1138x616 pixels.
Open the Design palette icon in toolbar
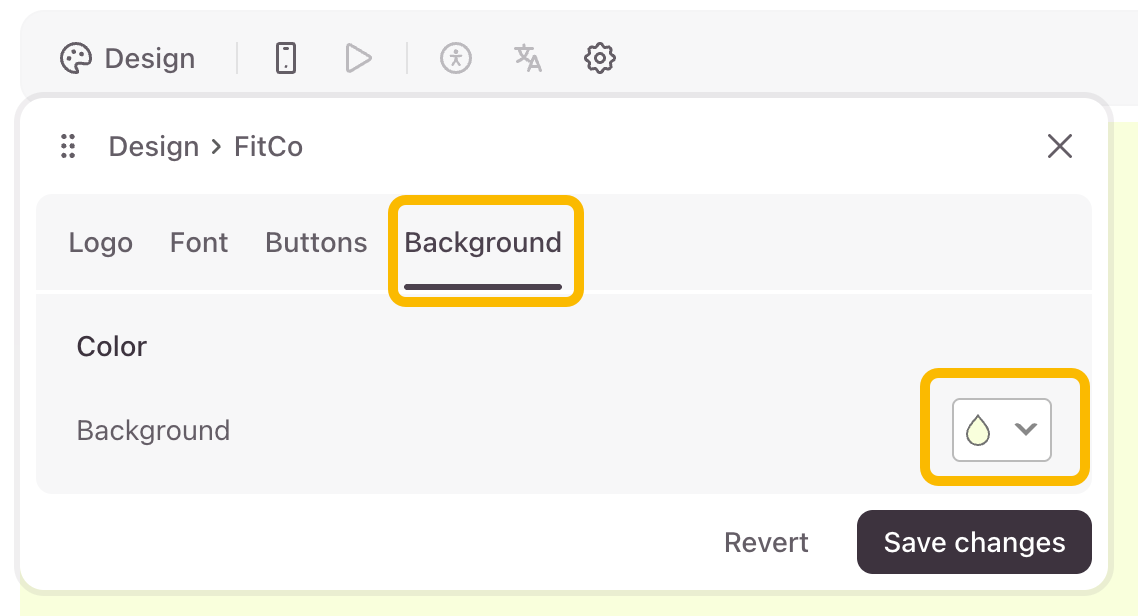tap(75, 58)
